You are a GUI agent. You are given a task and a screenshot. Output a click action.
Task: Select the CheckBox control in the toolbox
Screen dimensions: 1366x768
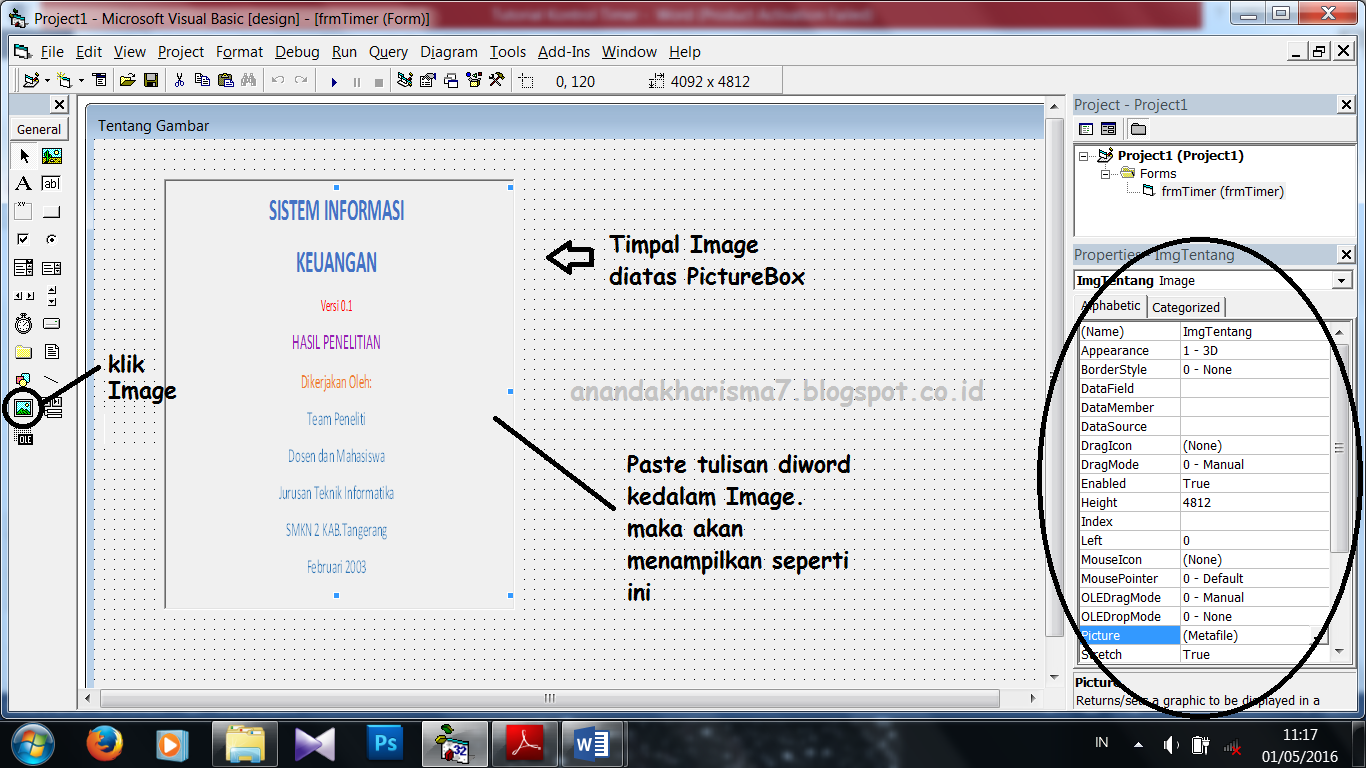(22, 239)
